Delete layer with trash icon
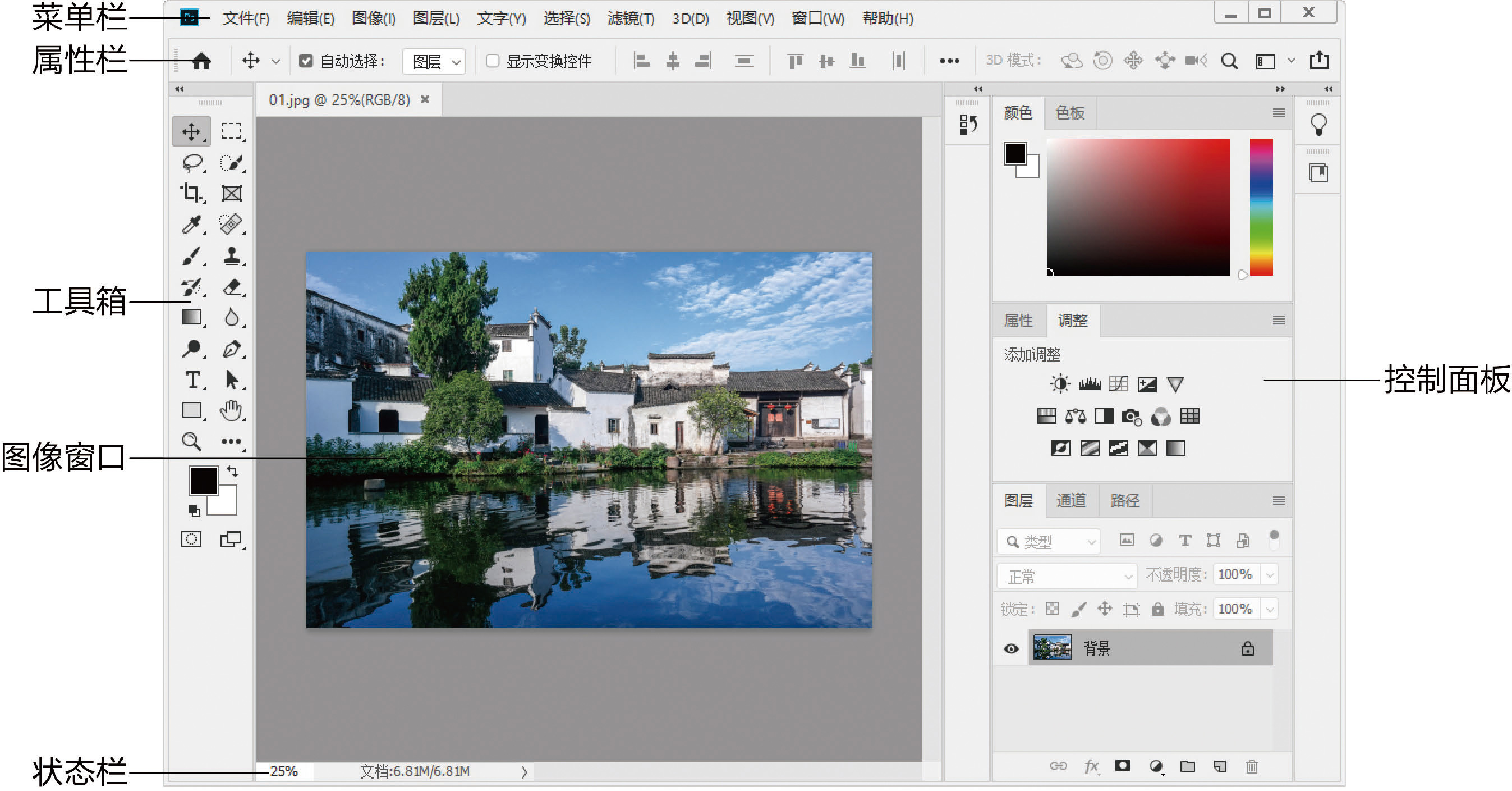Viewport: 1512px width, 791px height. 1251,766
